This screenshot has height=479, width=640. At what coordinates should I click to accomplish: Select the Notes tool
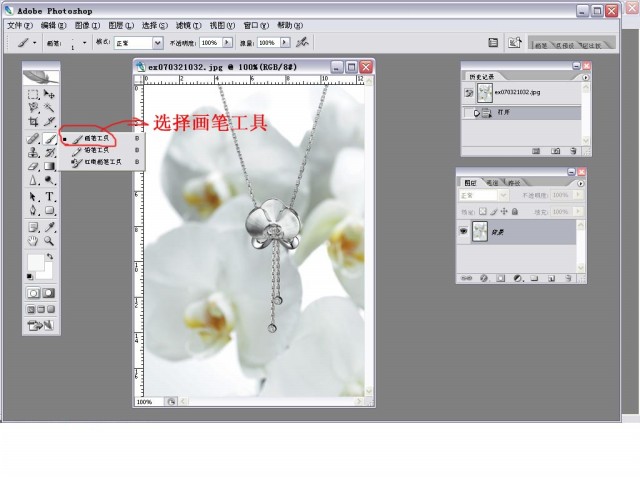click(33, 227)
